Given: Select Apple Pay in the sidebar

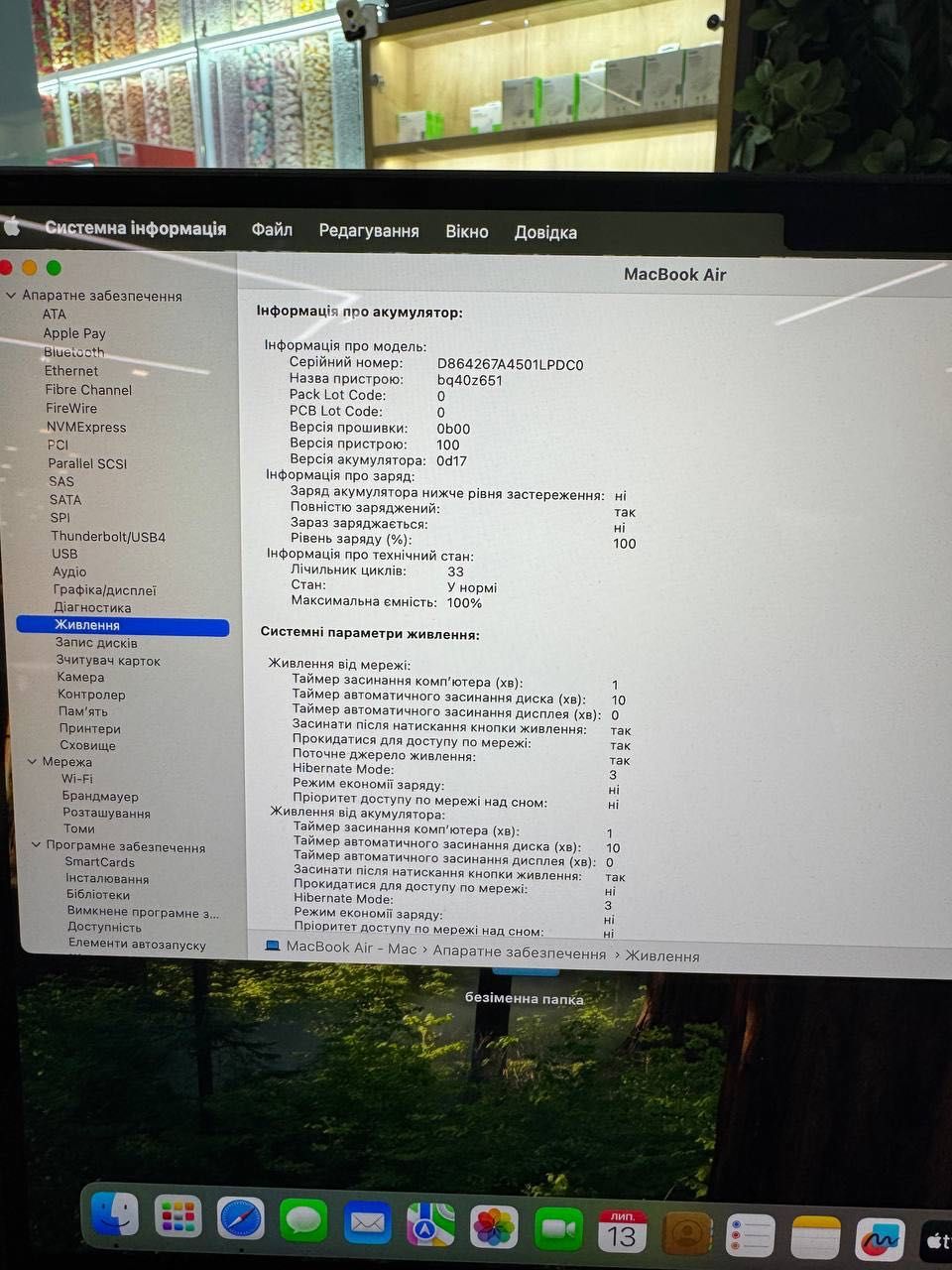Looking at the screenshot, I should click(74, 333).
